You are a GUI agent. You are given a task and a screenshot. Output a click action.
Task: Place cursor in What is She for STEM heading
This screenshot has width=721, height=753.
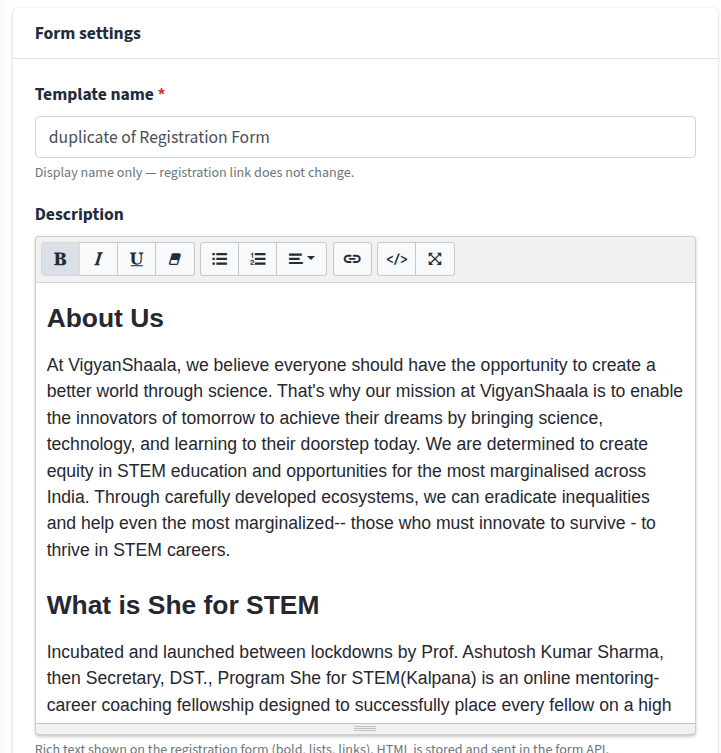point(183,605)
